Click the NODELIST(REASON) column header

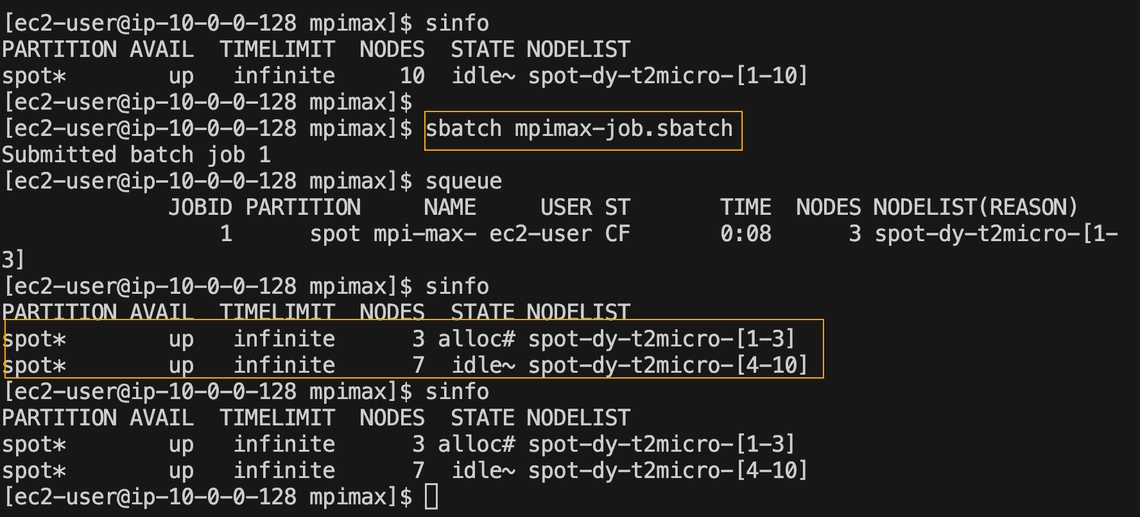[x=975, y=207]
